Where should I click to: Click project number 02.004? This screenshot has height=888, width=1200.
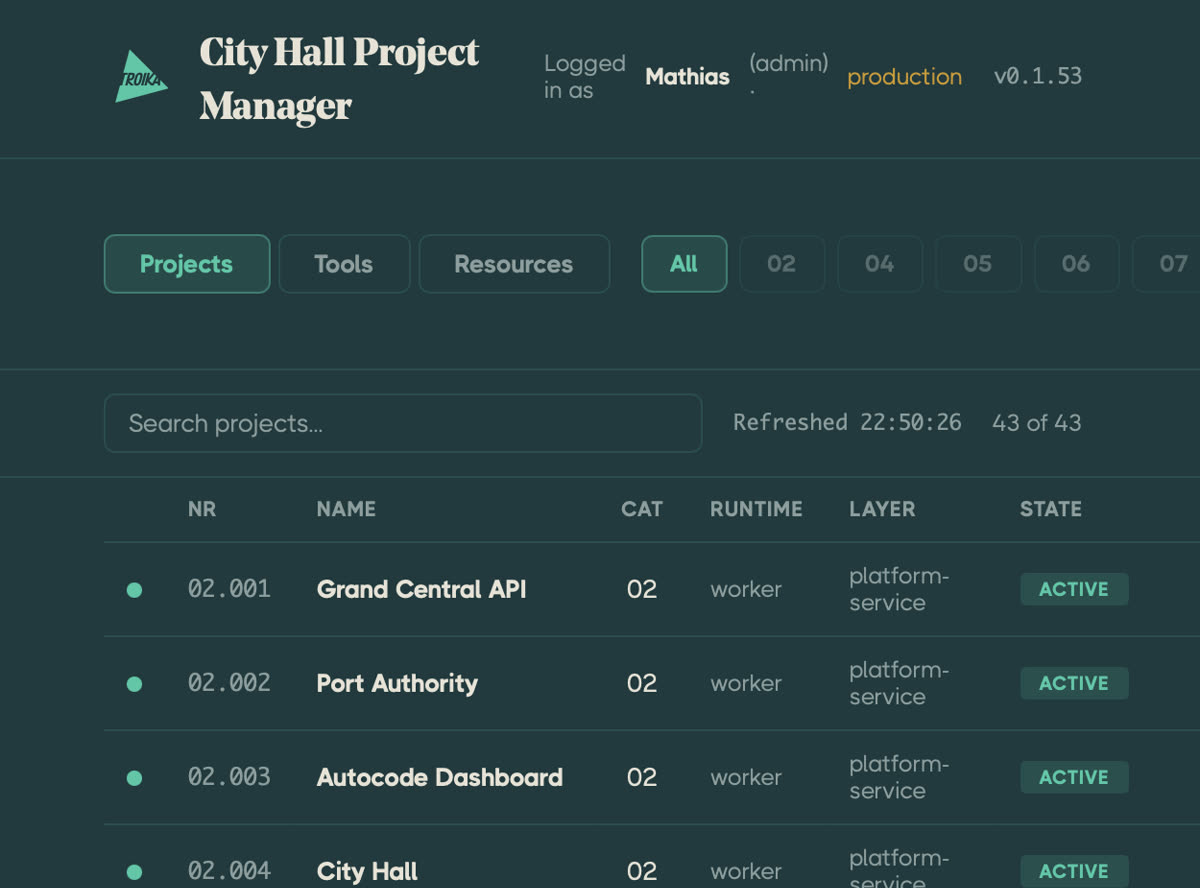[229, 871]
